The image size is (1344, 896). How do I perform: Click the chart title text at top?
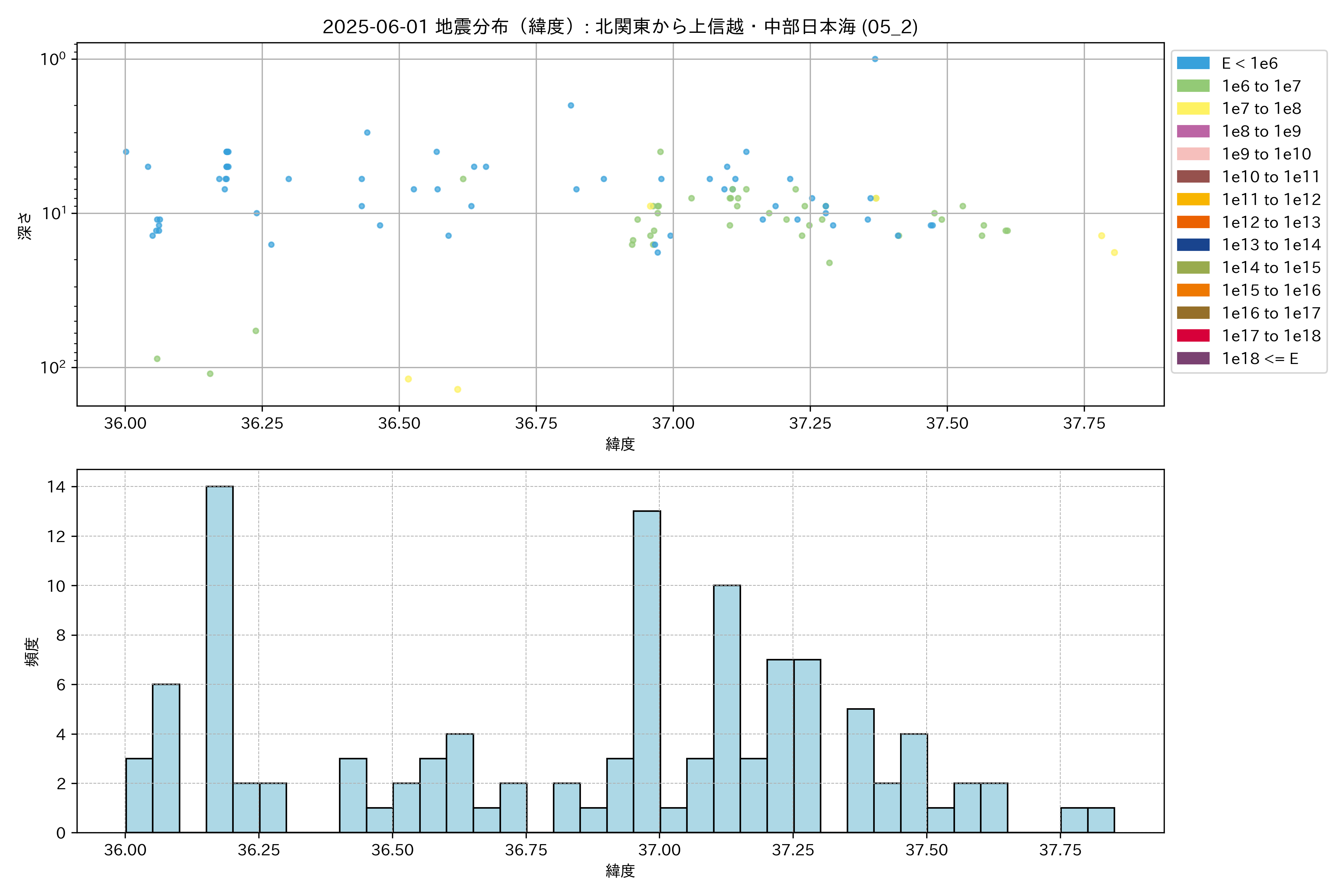click(x=620, y=27)
